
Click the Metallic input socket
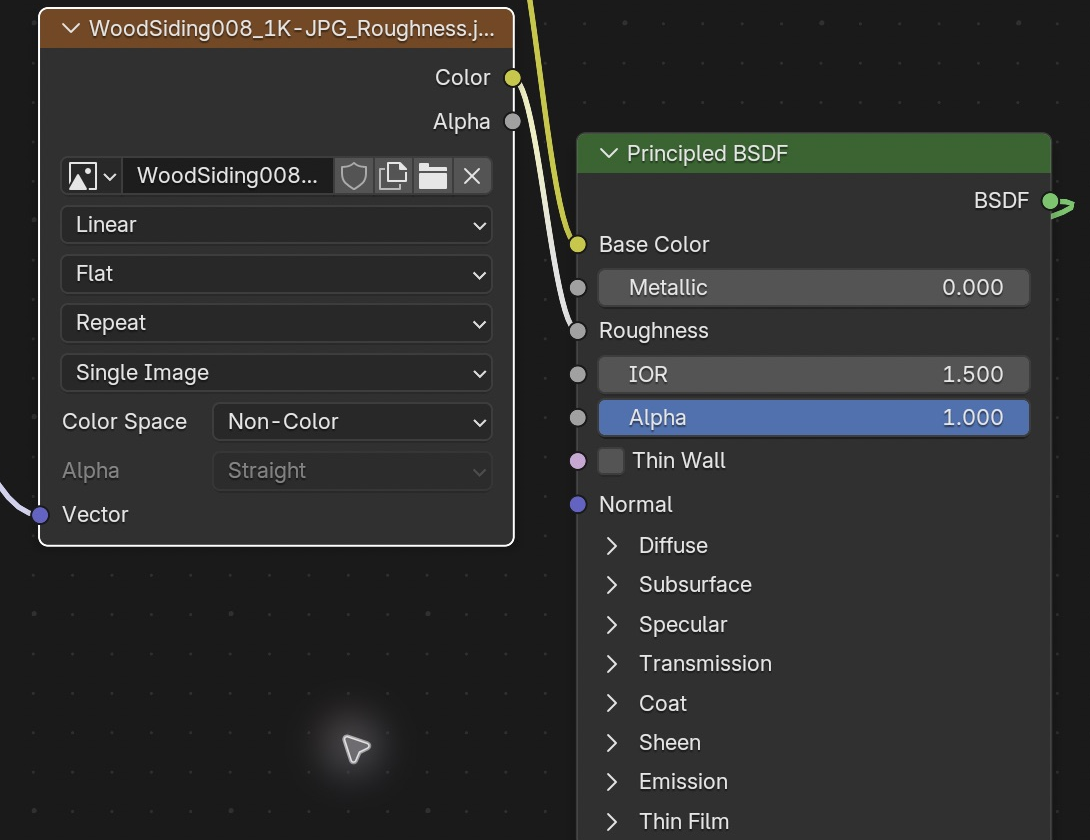pos(578,288)
